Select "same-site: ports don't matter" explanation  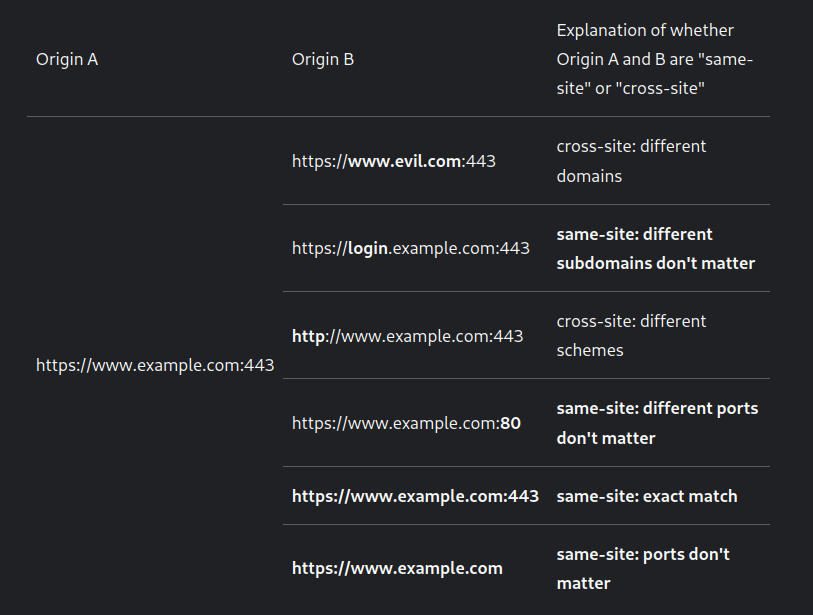pos(643,568)
